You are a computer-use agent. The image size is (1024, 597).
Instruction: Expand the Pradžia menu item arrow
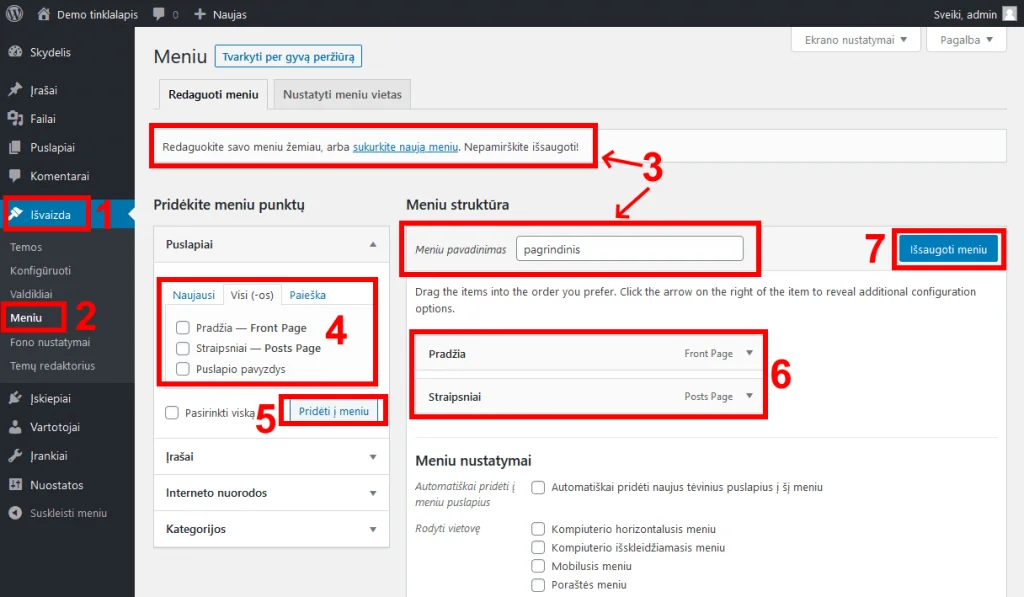click(750, 353)
